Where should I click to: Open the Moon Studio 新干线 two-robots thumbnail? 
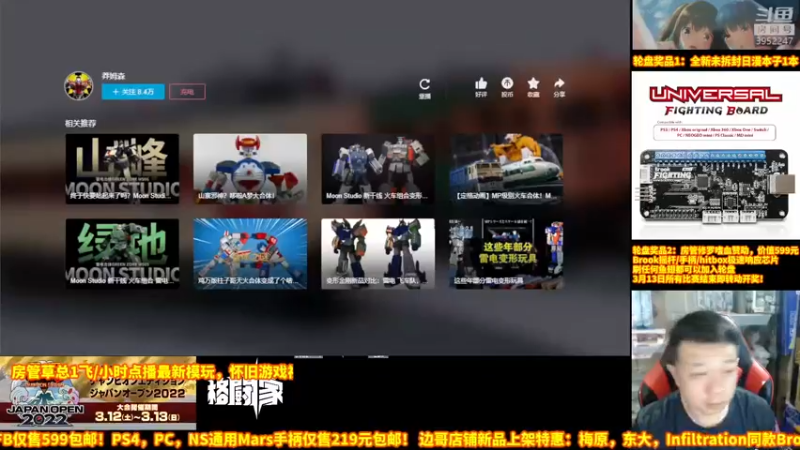tap(378, 169)
